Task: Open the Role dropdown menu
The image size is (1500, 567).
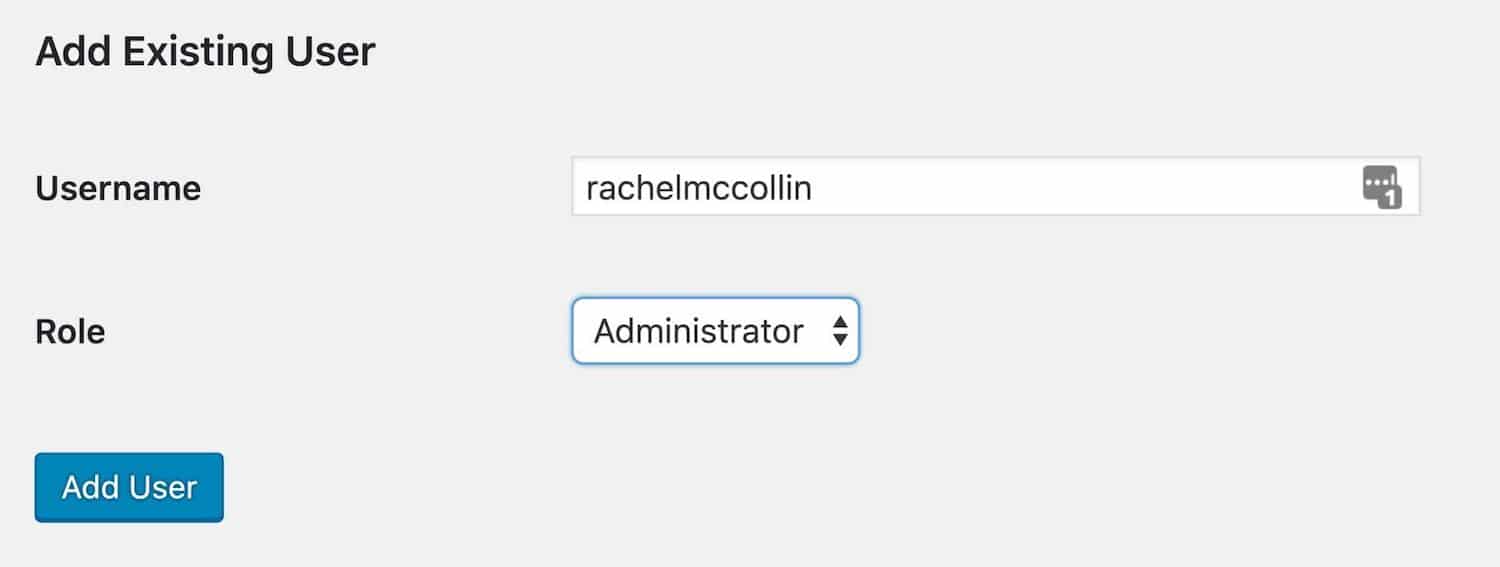Action: click(x=715, y=331)
